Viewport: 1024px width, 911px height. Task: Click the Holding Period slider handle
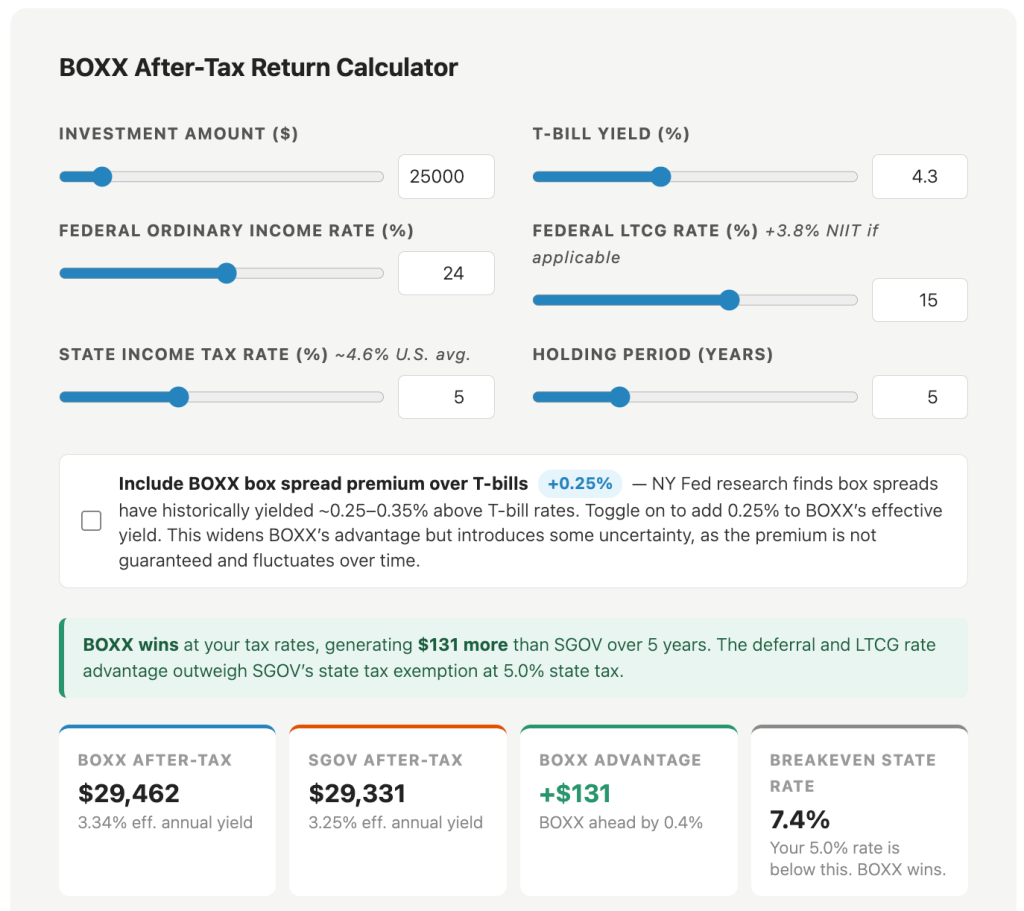coord(620,396)
